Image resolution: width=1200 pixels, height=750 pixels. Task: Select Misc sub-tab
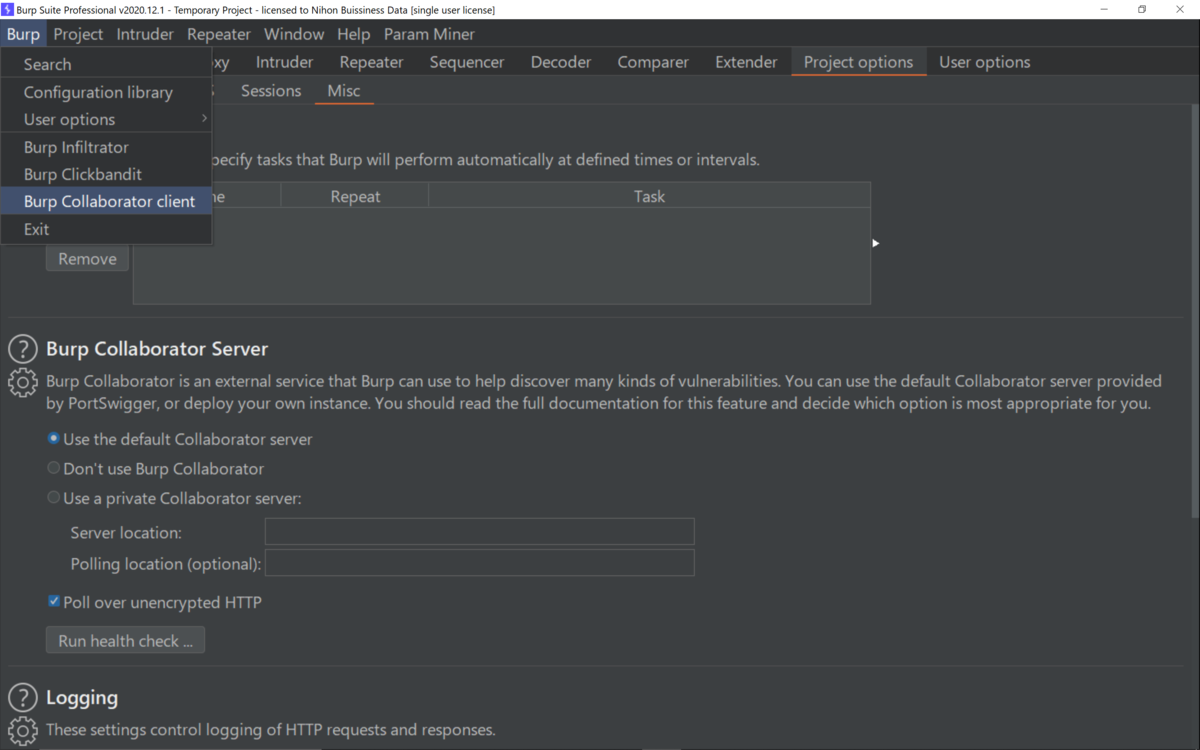click(344, 91)
